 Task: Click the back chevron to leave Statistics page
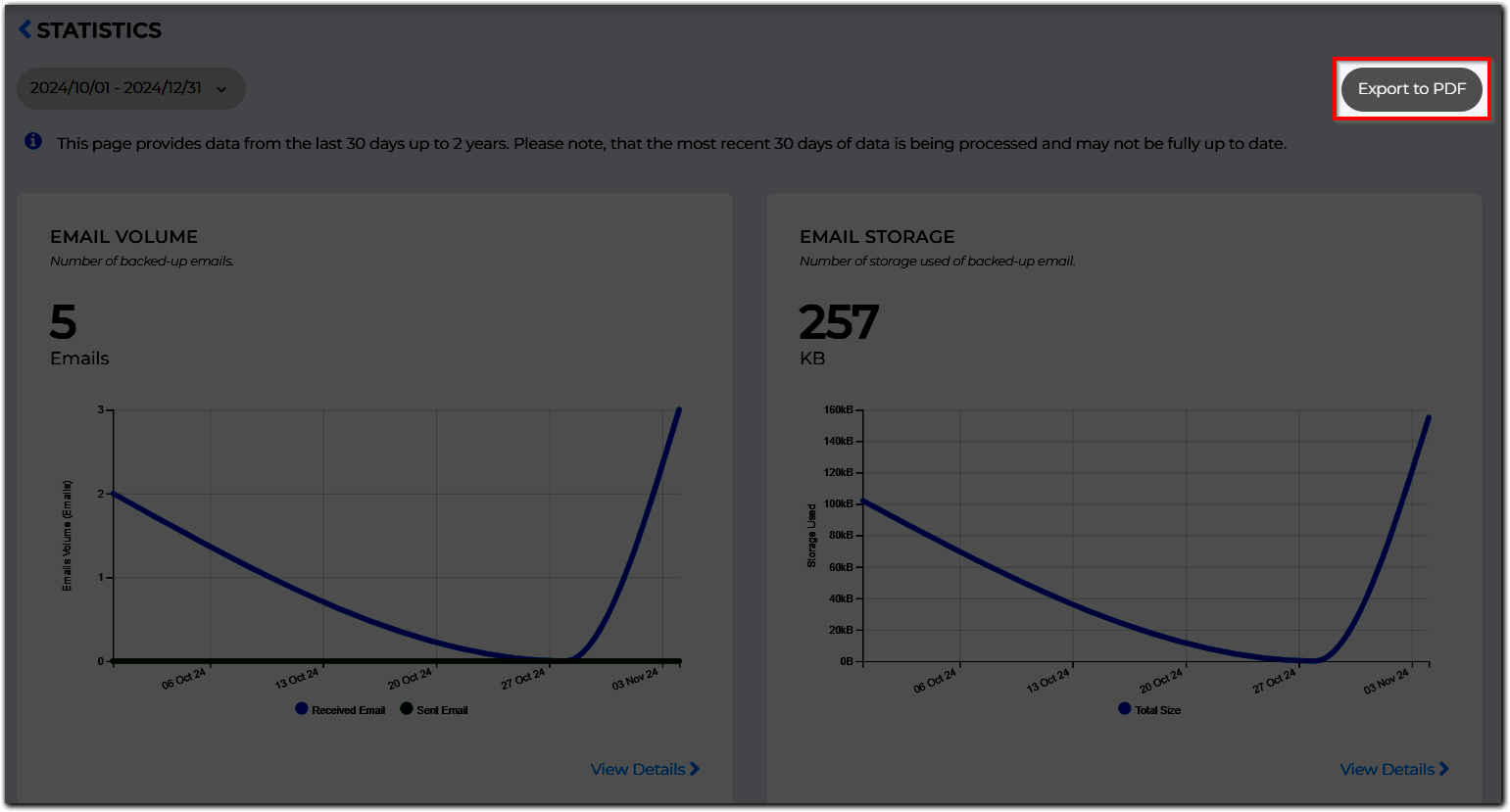coord(24,29)
